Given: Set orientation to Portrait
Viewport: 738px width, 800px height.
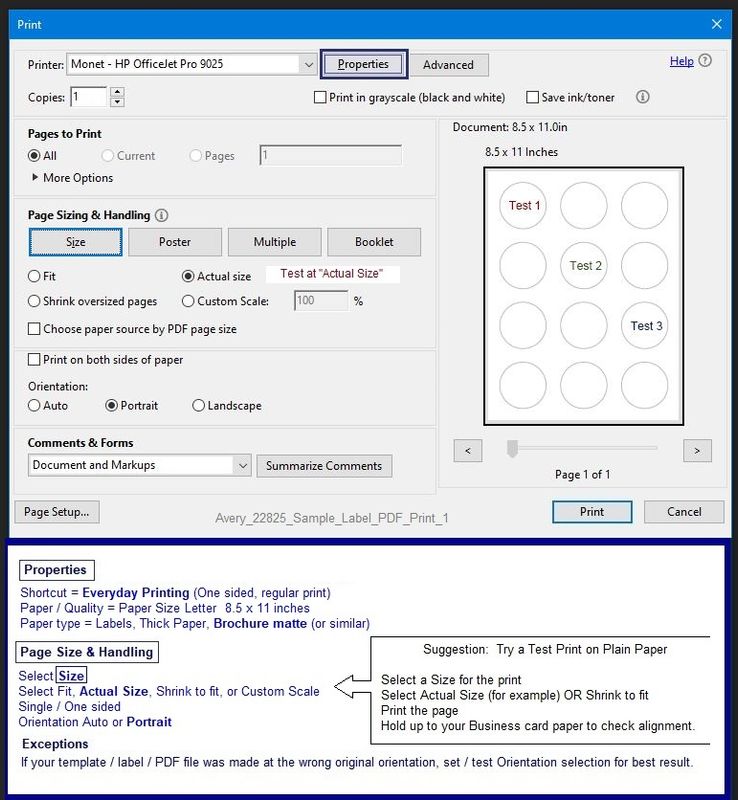Looking at the screenshot, I should click(111, 406).
